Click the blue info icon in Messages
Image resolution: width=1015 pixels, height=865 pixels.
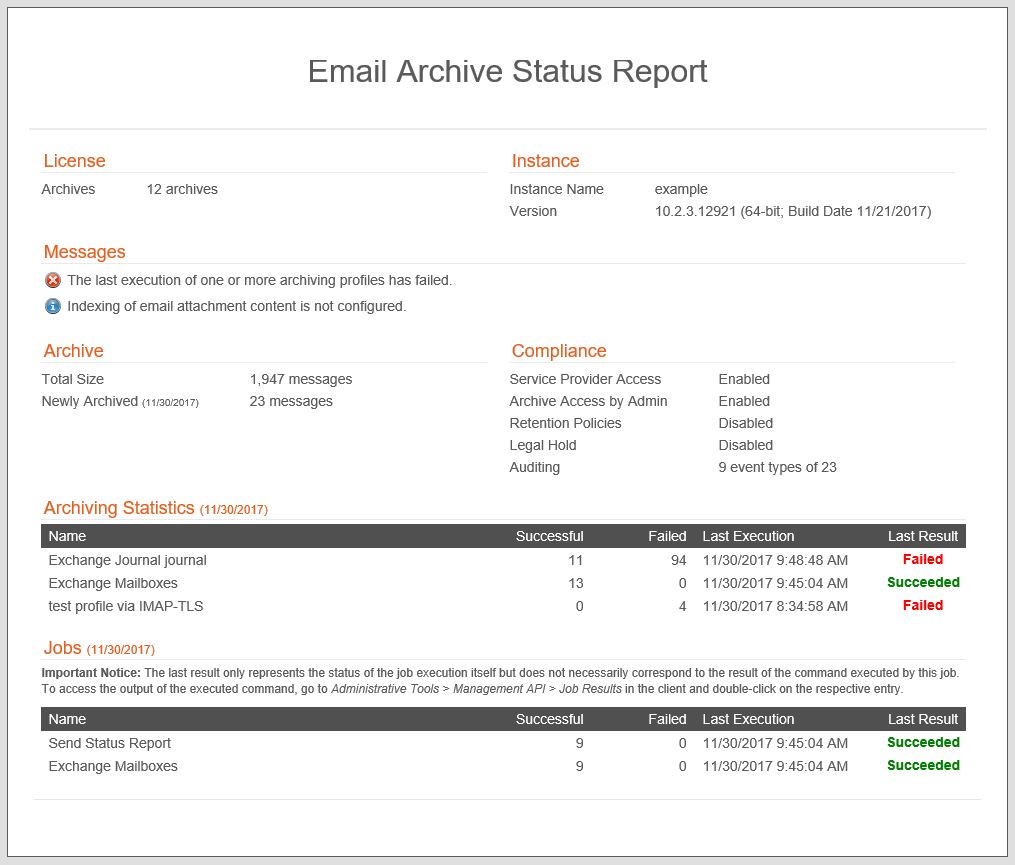pyautogui.click(x=53, y=306)
